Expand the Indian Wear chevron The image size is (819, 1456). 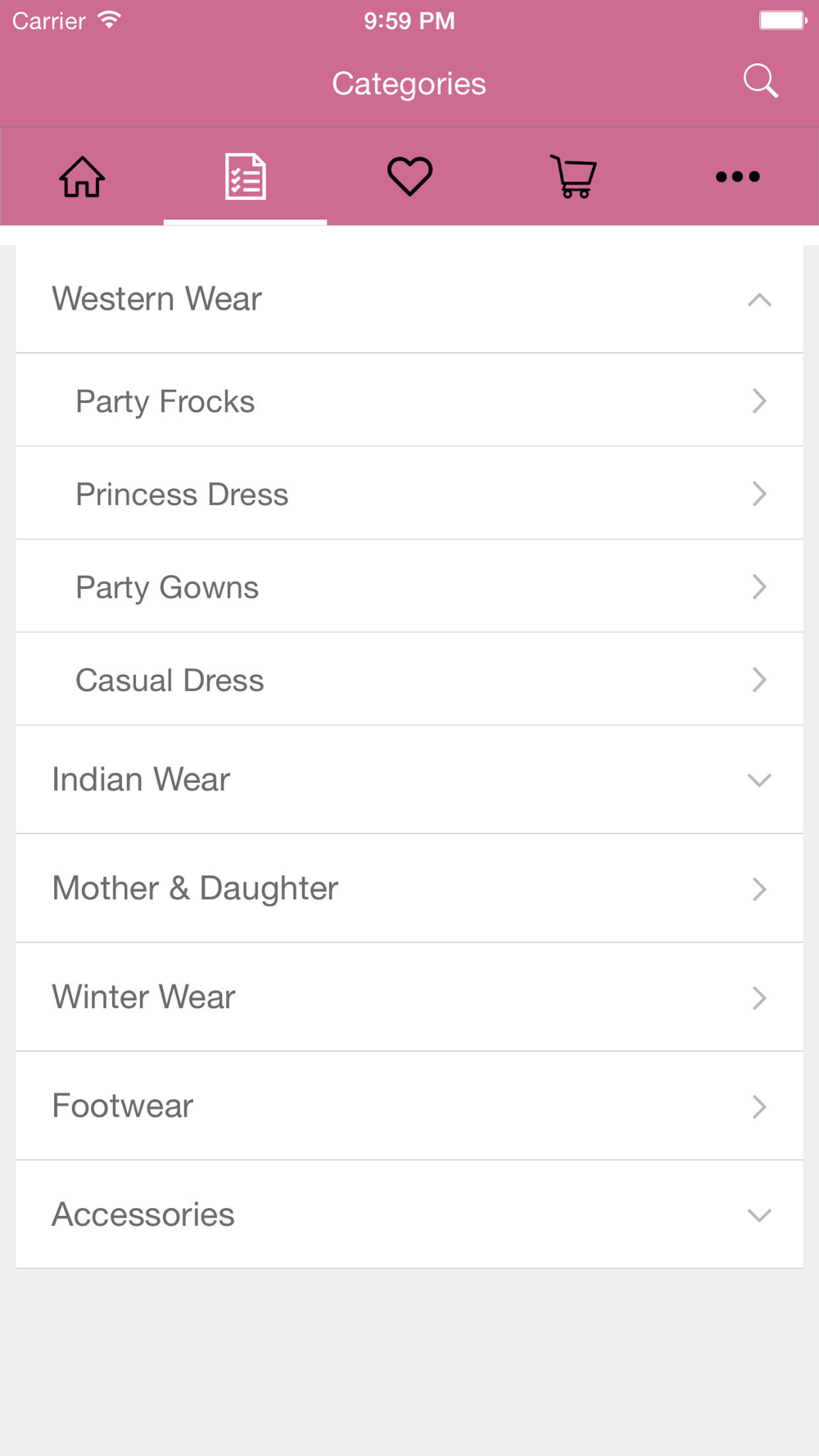coord(759,780)
